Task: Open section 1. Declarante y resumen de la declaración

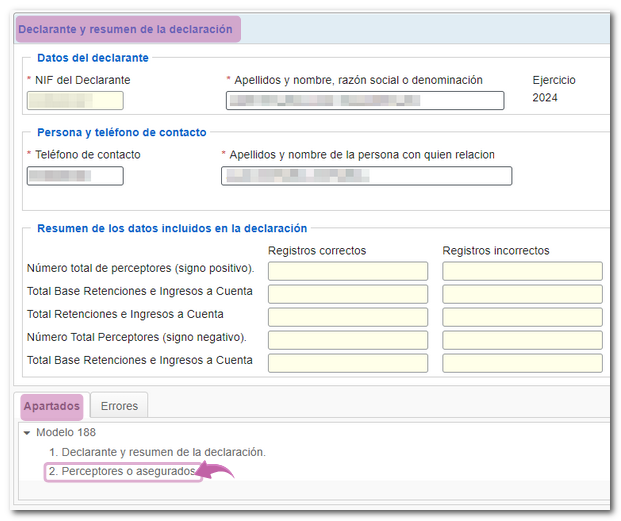Action: click(x=156, y=452)
